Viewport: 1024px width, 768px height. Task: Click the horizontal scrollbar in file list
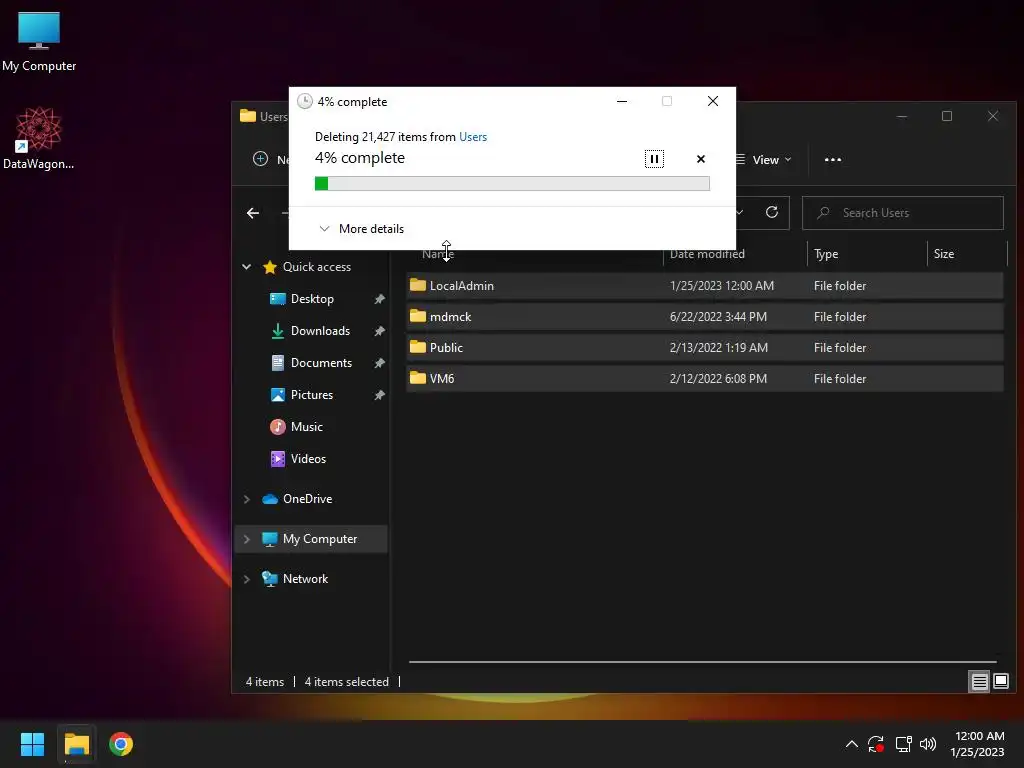(702, 662)
